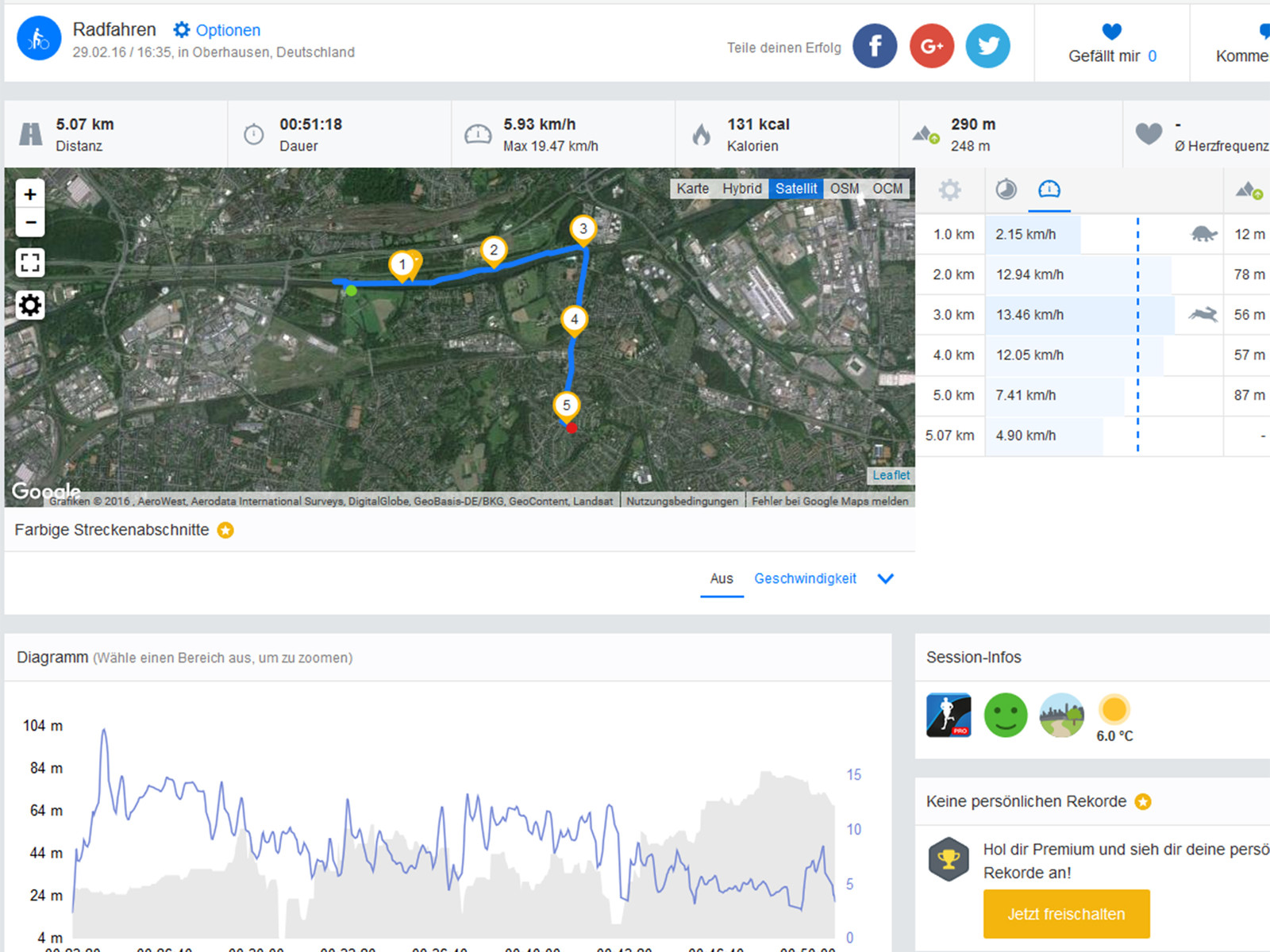Open map settings gear
This screenshot has height=952, width=1270.
pos(30,305)
